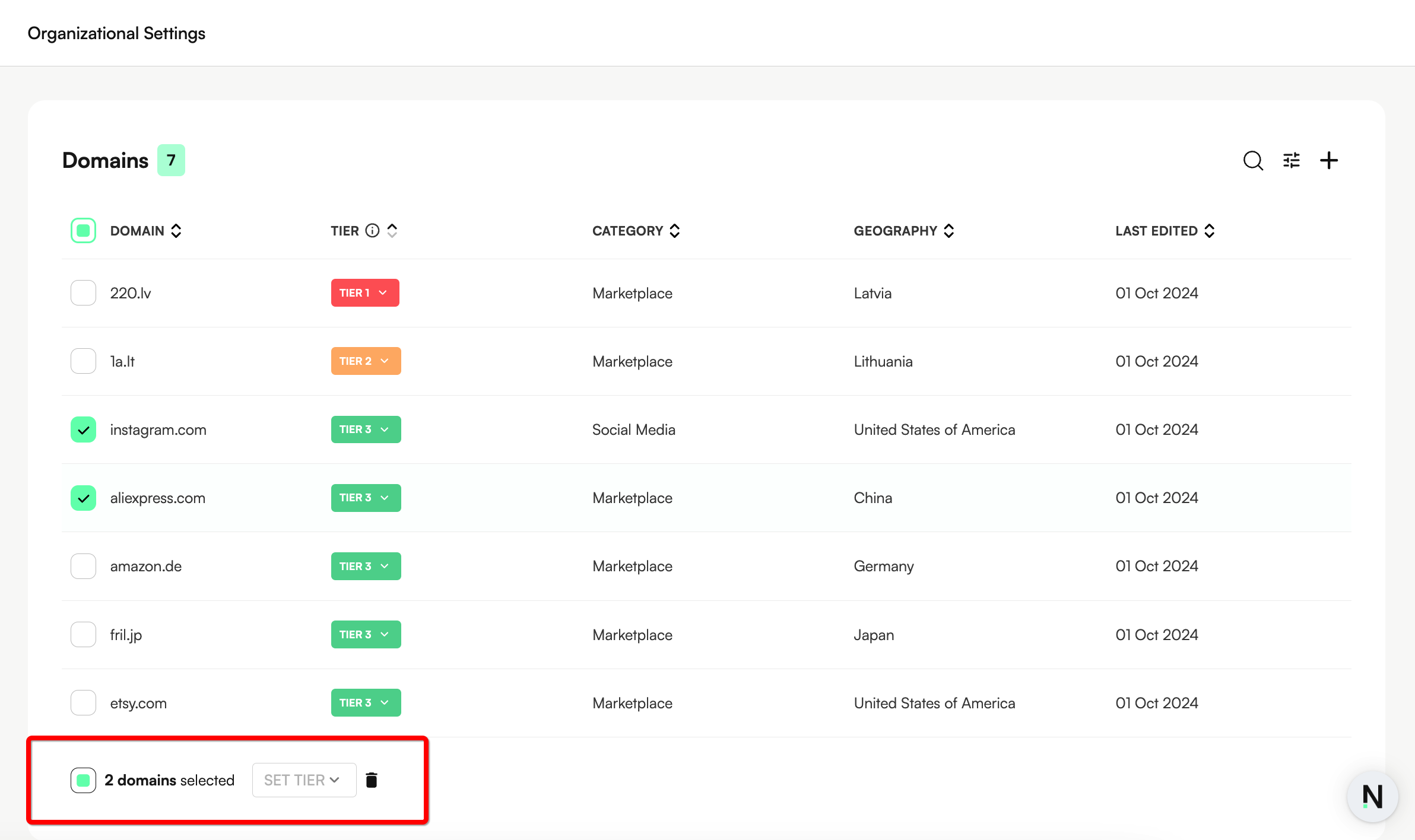Open the N avatar badge
Screen dimensions: 1415x840
click(1372, 796)
